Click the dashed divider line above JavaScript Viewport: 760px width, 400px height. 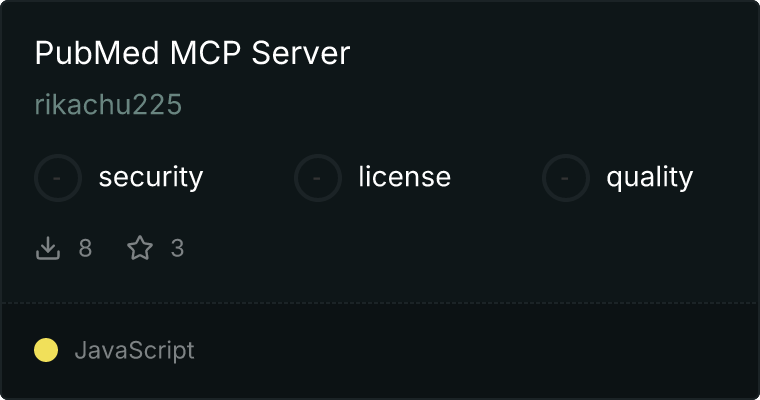point(380,303)
